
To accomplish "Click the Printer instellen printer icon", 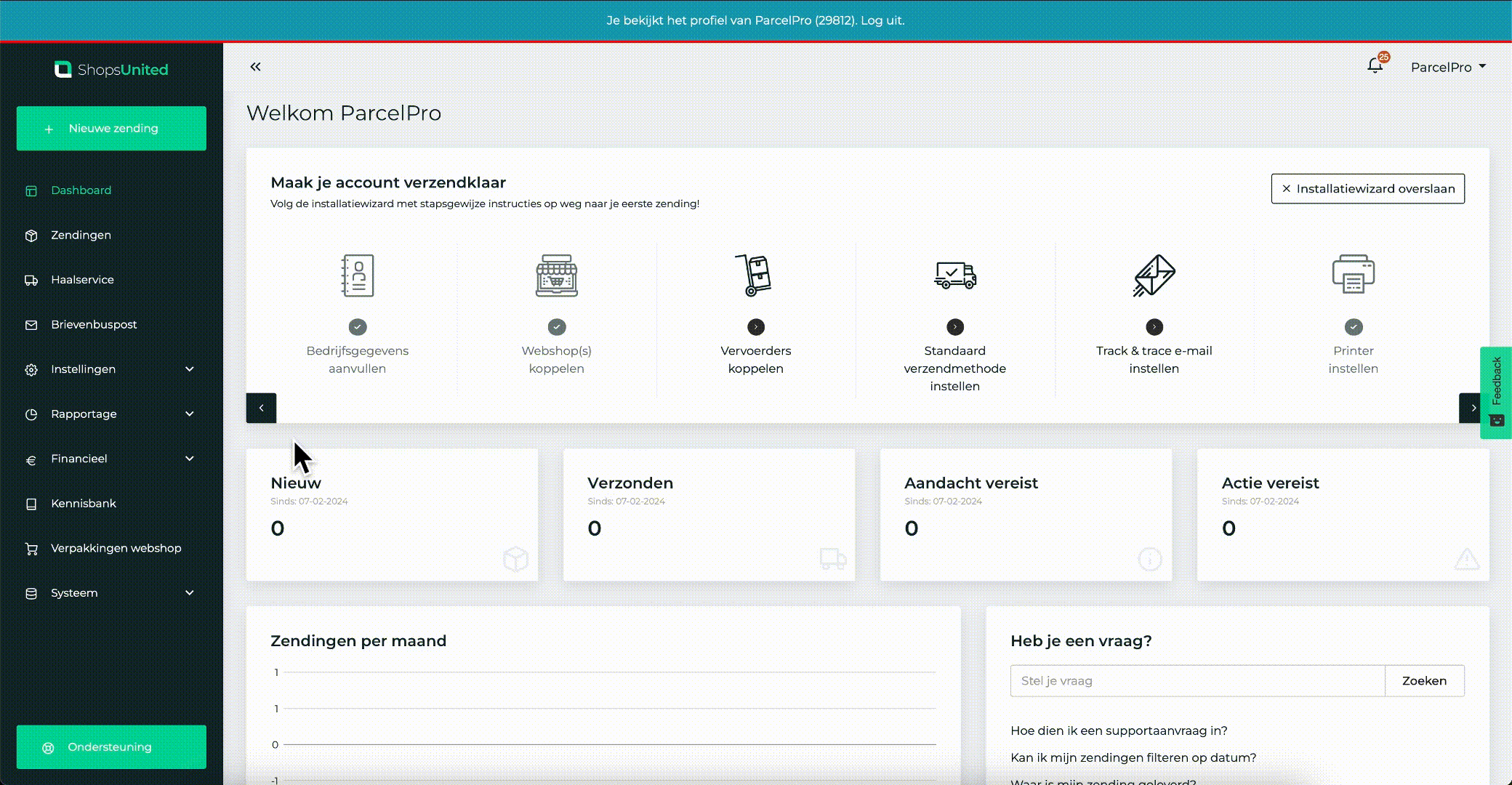I will pyautogui.click(x=1353, y=274).
